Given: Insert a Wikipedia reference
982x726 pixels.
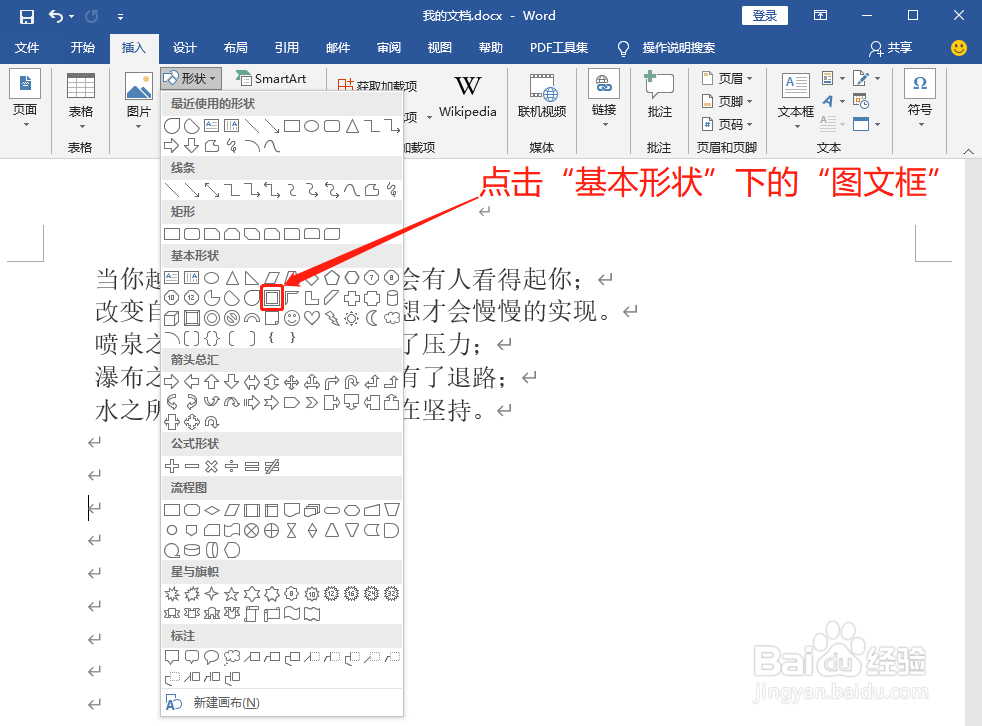Looking at the screenshot, I should pos(466,95).
